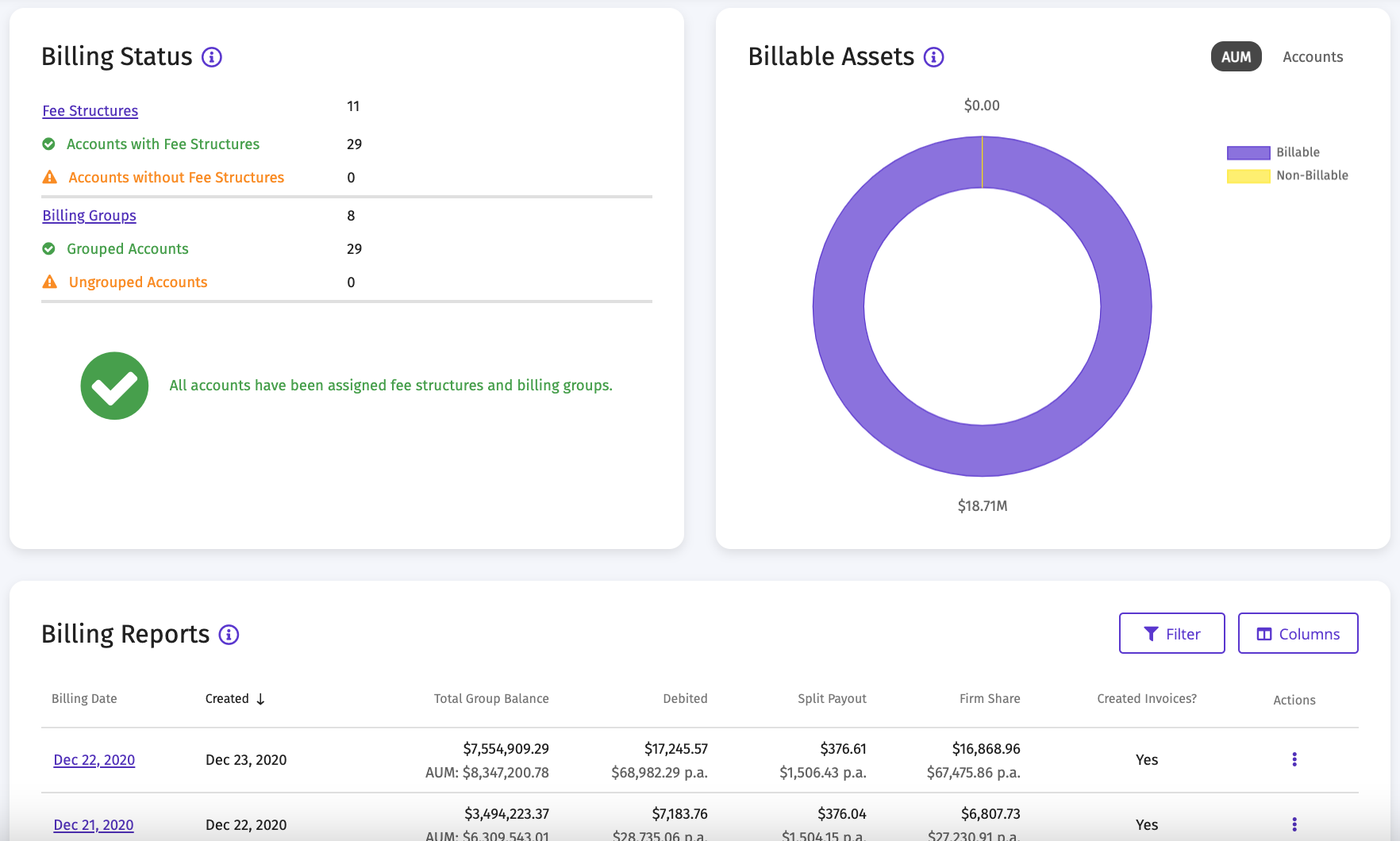Select the AUM view toggle
Screen dimensions: 1400x841
pyautogui.click(x=1236, y=56)
